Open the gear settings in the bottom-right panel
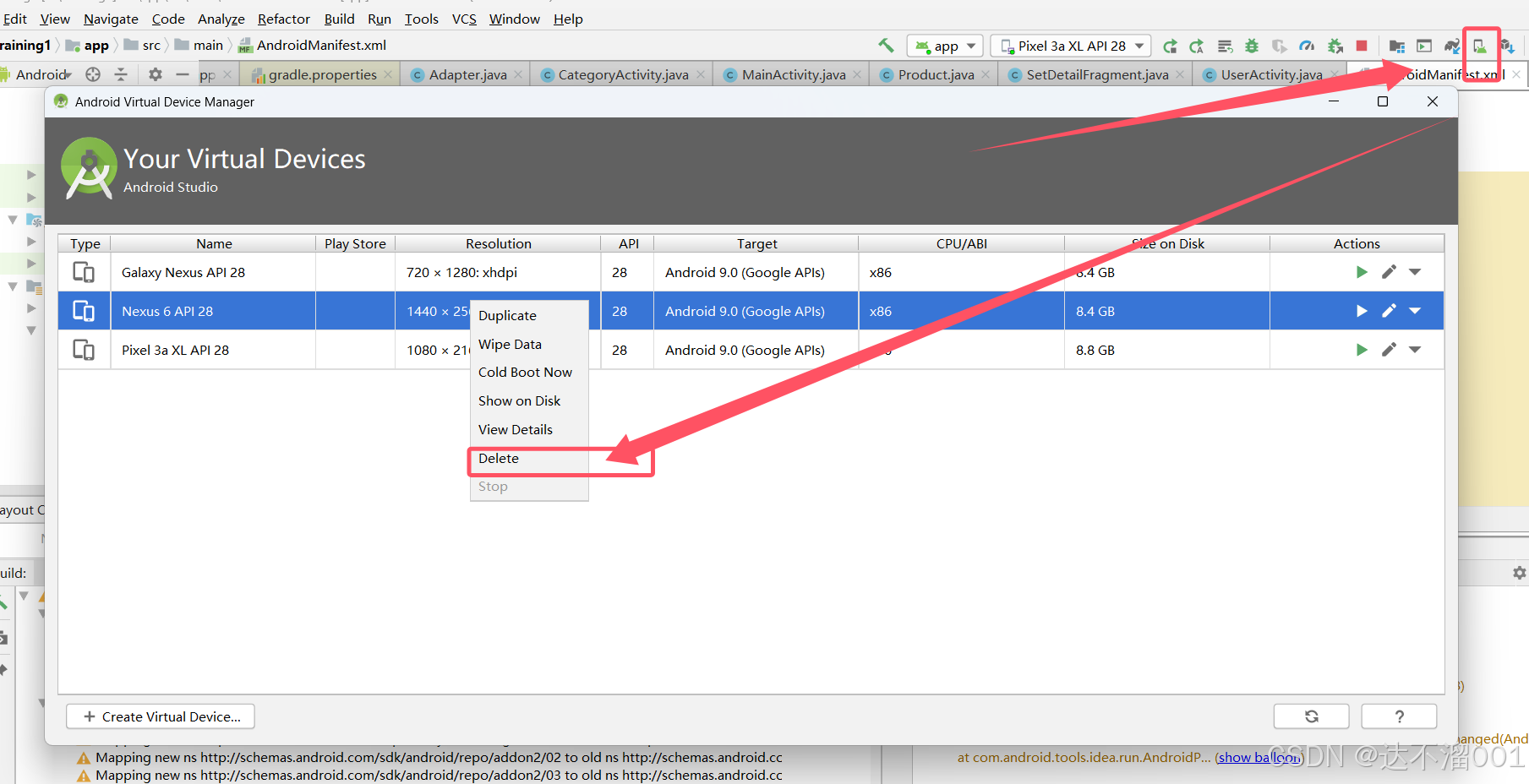The width and height of the screenshot is (1529, 784). tap(1519, 573)
